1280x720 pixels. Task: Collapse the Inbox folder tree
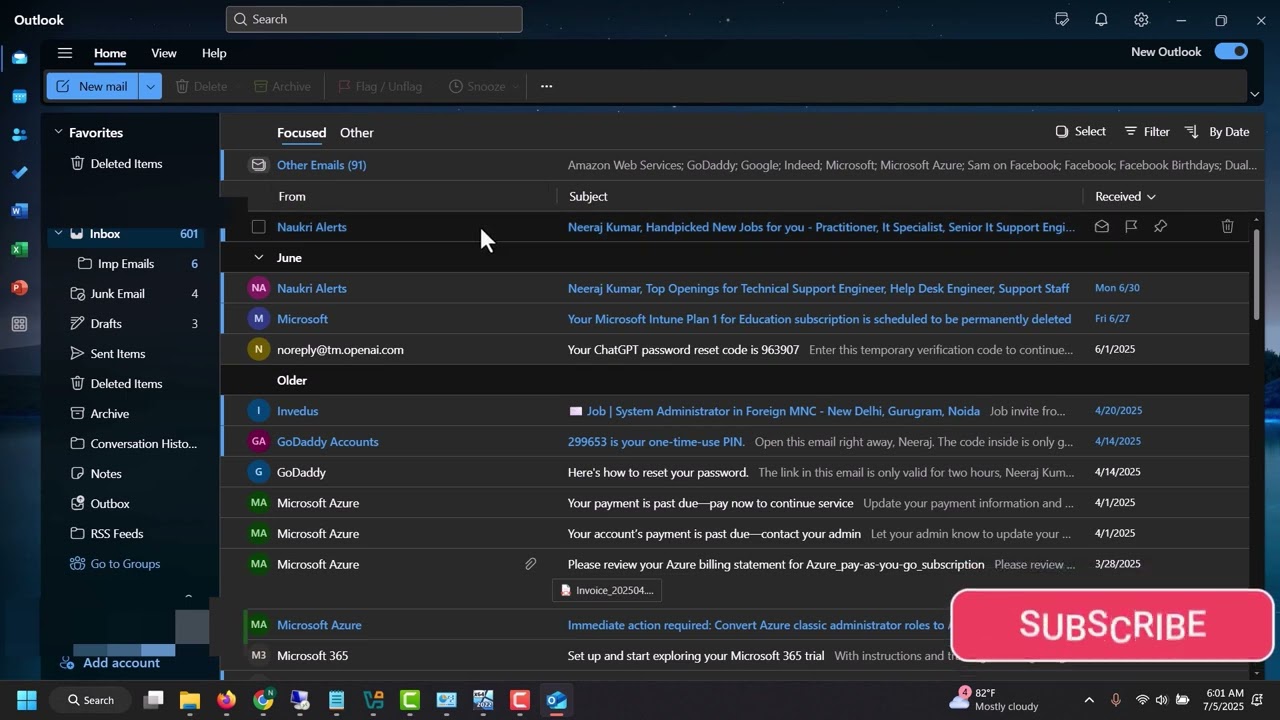coord(58,233)
